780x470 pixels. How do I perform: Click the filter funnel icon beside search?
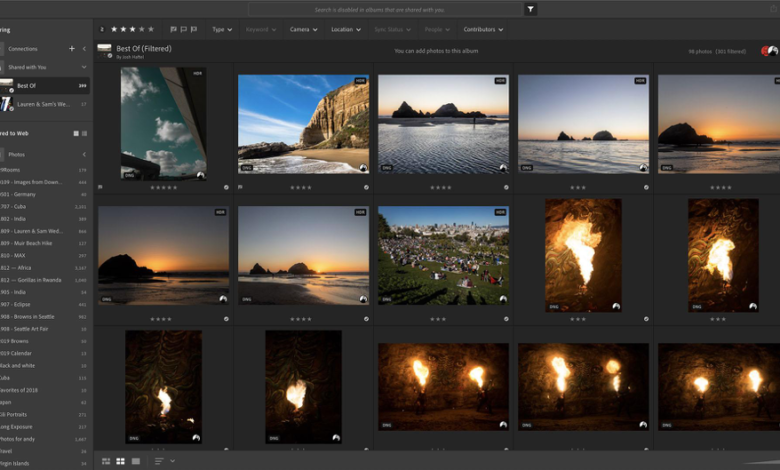pos(530,9)
